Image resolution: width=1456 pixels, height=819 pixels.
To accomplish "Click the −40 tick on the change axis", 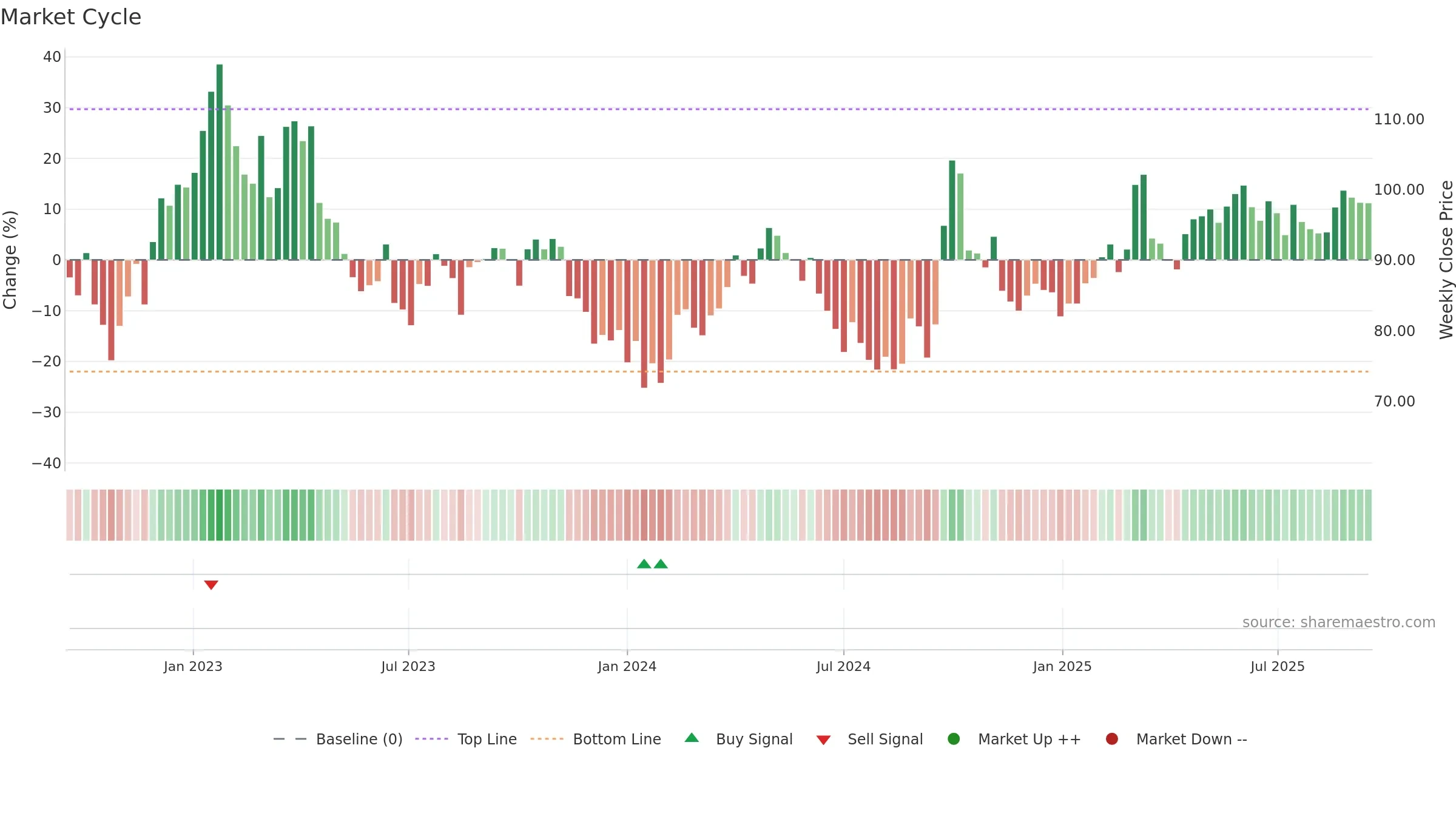I will click(x=47, y=463).
